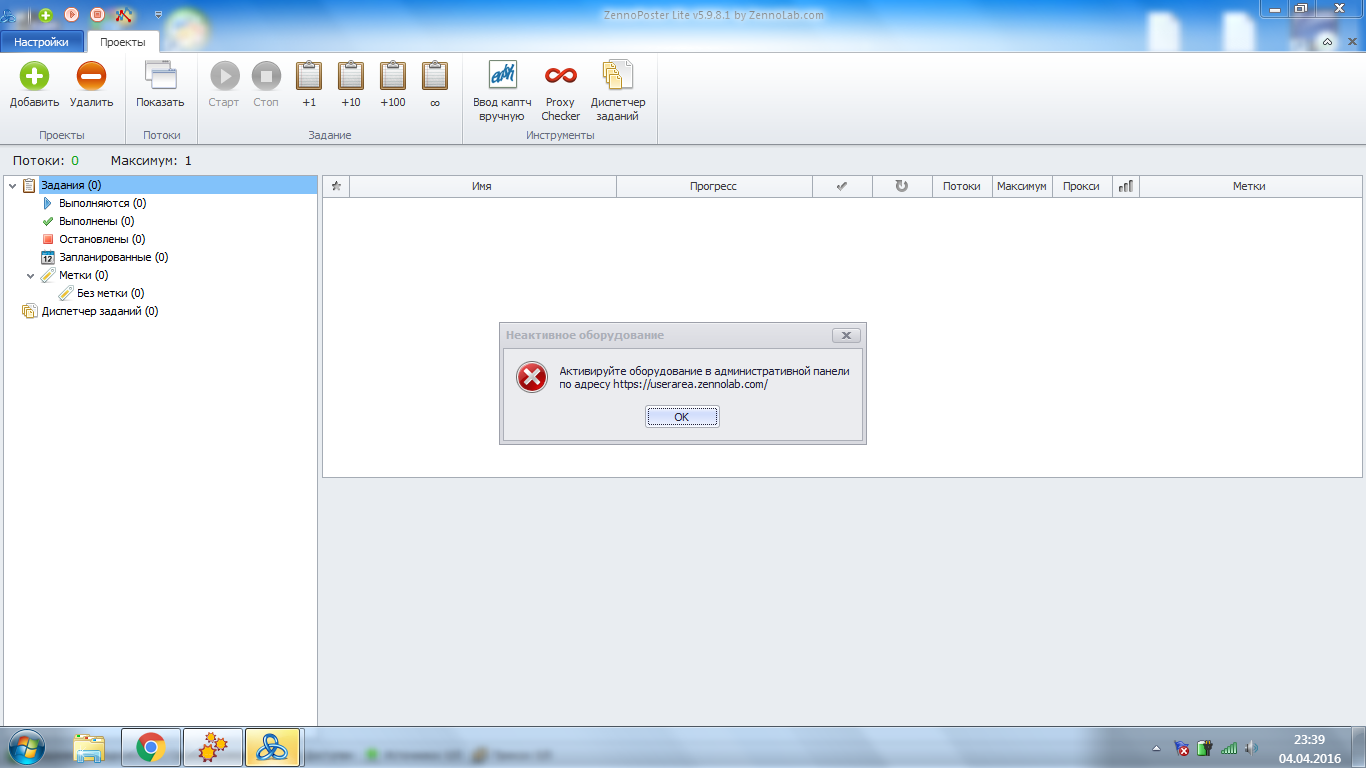Open Google Chrome from taskbar
Image resolution: width=1366 pixels, height=768 pixels.
(x=151, y=747)
